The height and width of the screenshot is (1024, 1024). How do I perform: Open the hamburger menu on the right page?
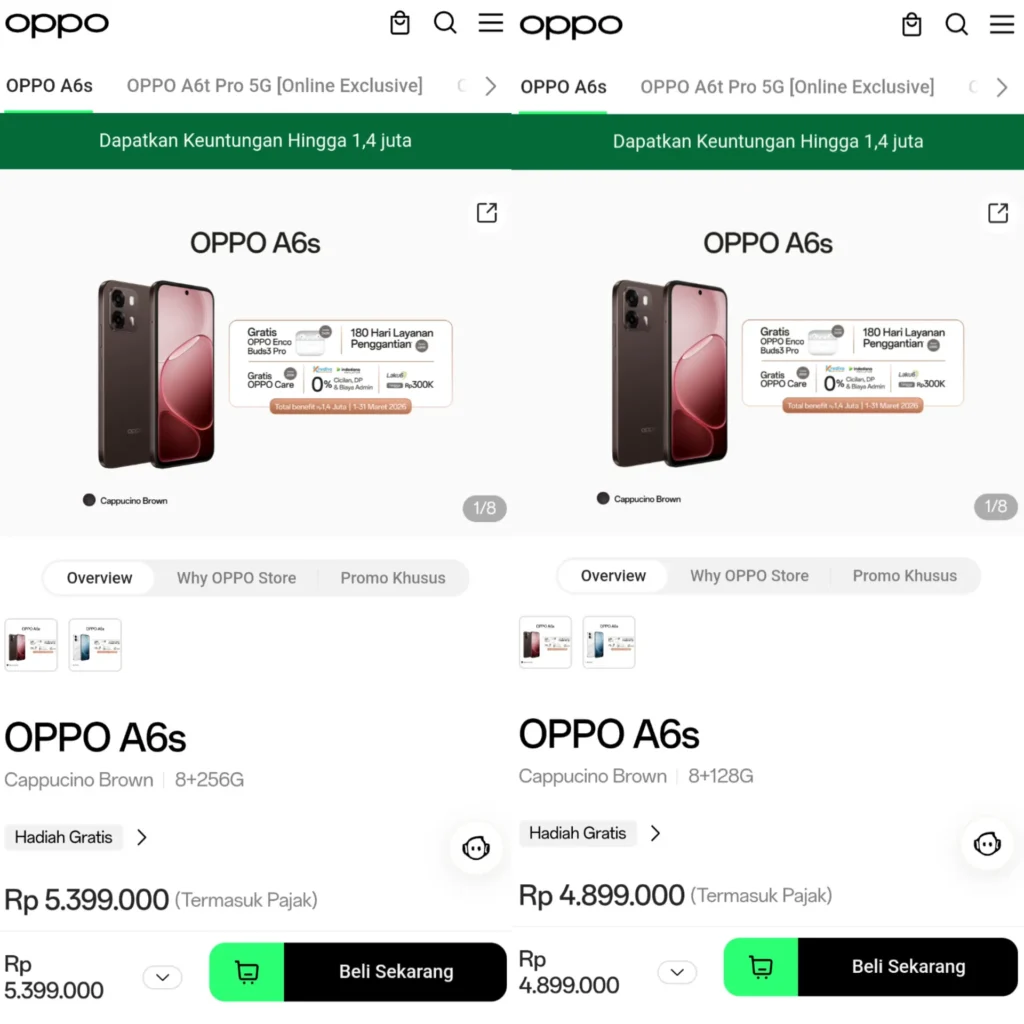click(x=1002, y=22)
